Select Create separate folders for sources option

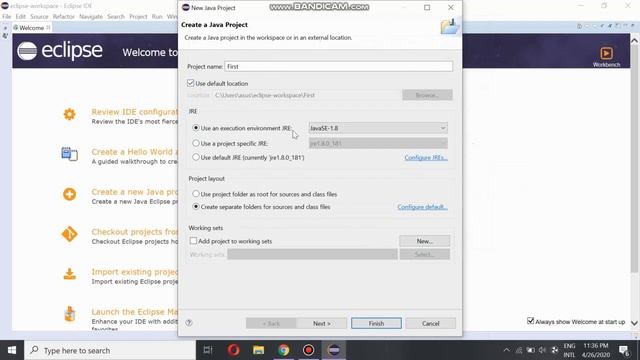click(x=196, y=207)
